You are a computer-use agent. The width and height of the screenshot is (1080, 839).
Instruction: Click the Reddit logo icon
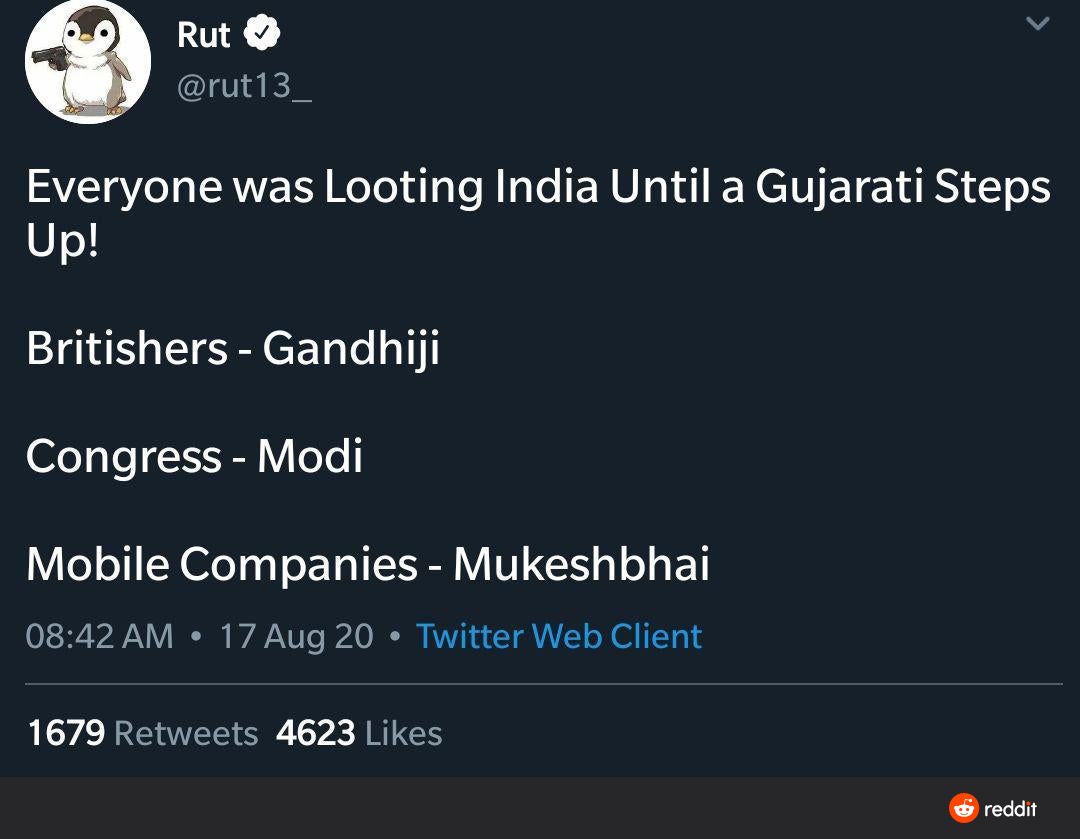pyautogui.click(x=964, y=808)
